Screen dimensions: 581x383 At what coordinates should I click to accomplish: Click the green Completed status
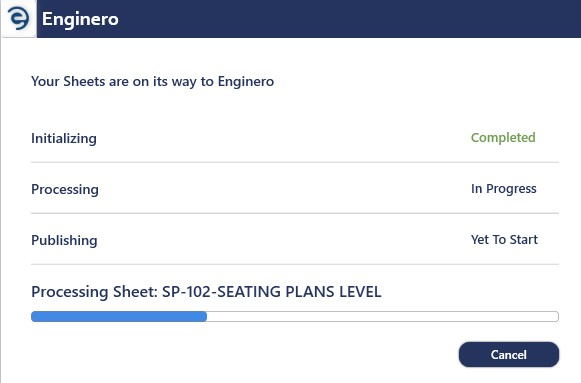click(x=503, y=137)
